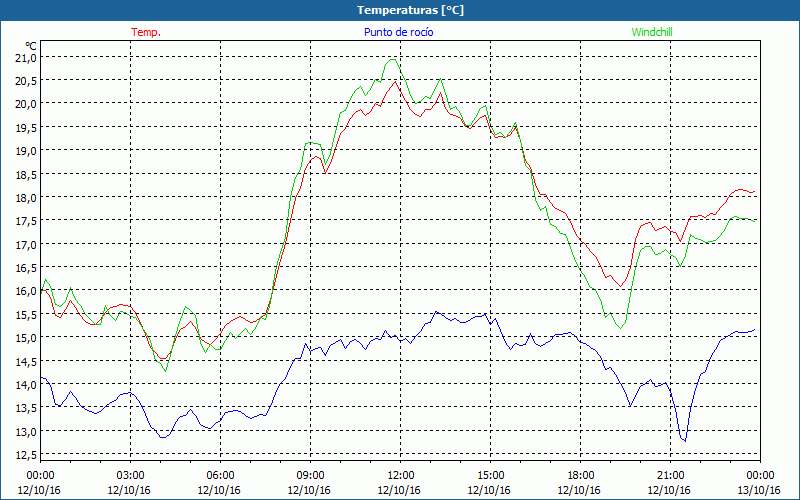Click the "20,0" y-axis value

tap(28, 104)
